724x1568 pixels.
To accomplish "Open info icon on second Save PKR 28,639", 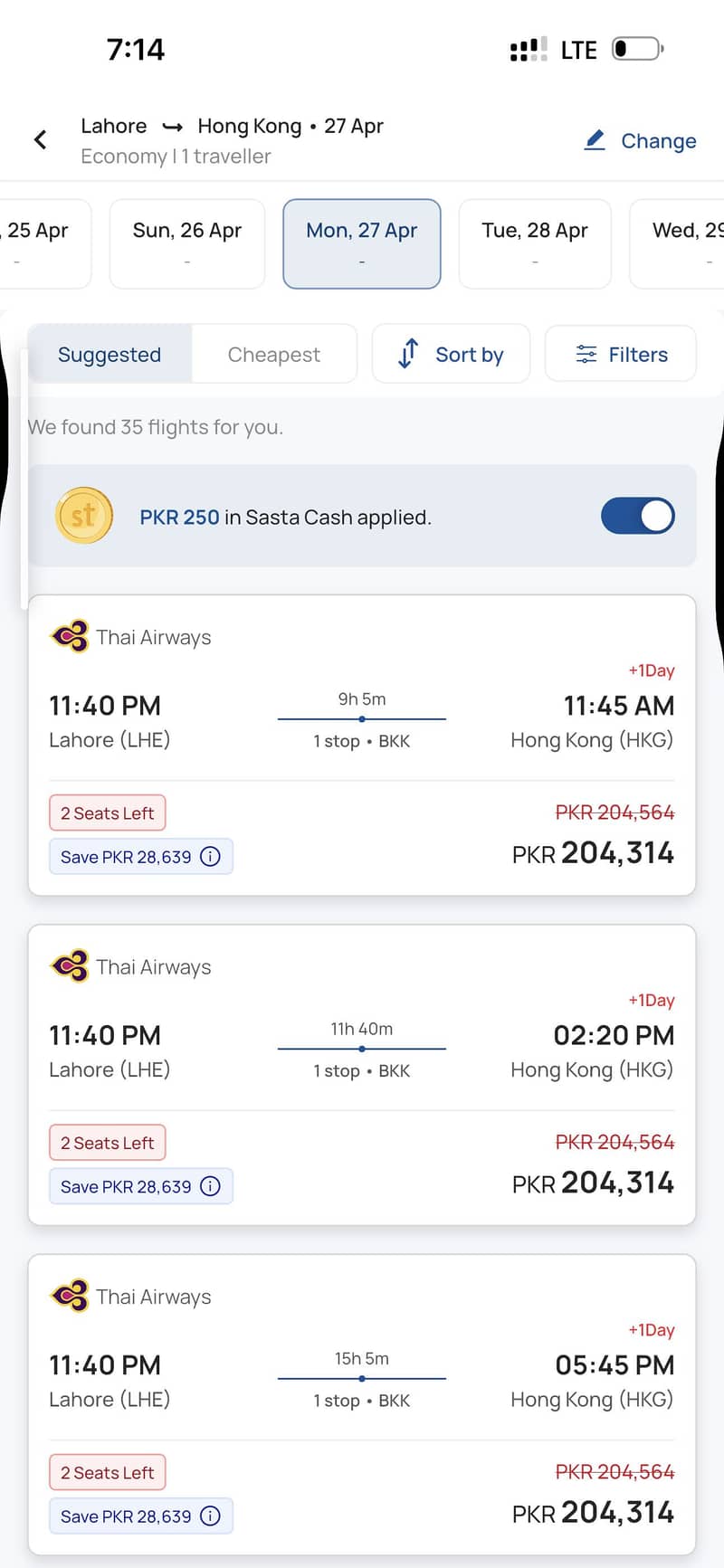I will click(210, 1185).
